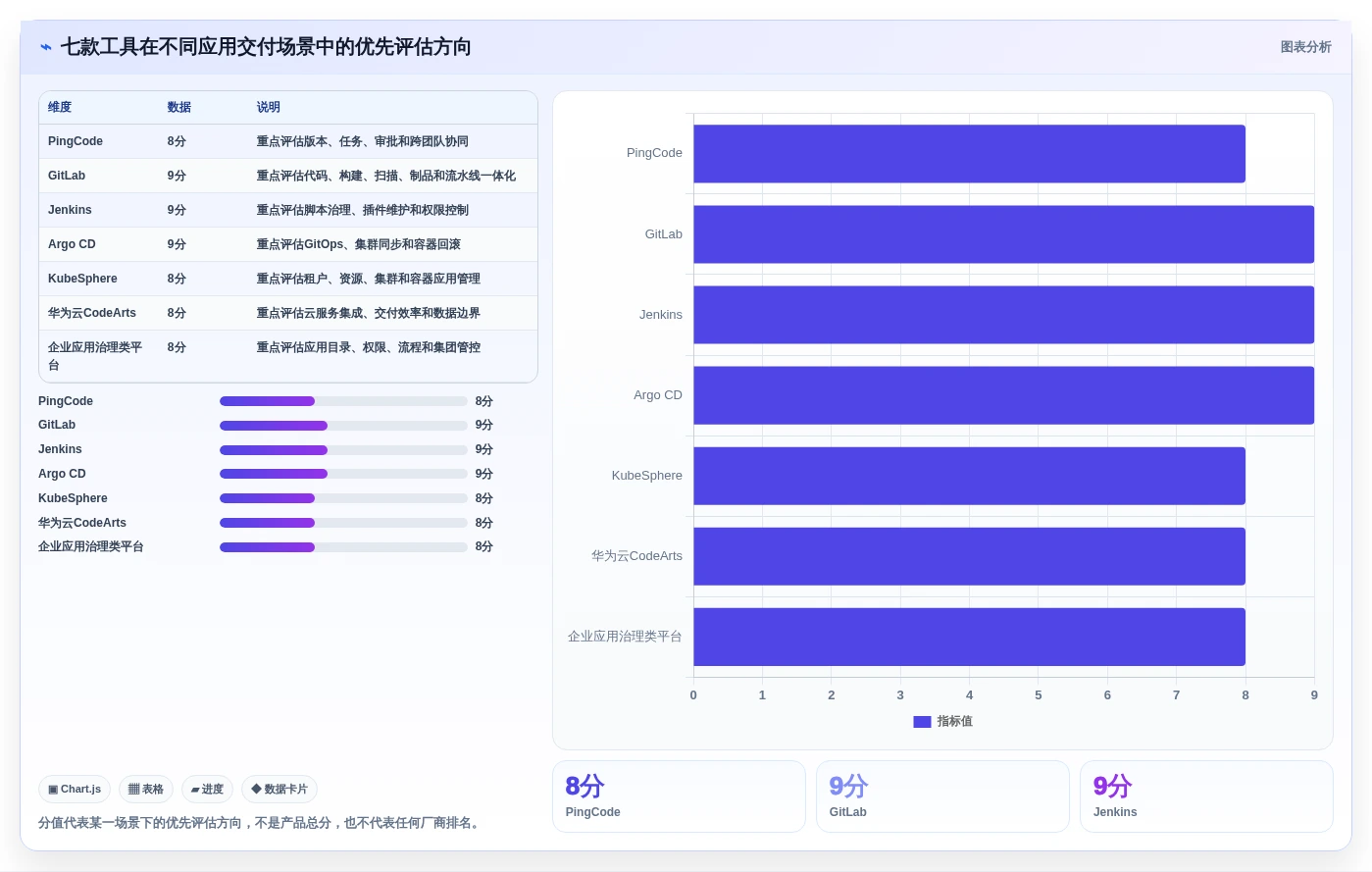Click the Argo CD progress bar
The height and width of the screenshot is (872, 1372).
[x=343, y=474]
